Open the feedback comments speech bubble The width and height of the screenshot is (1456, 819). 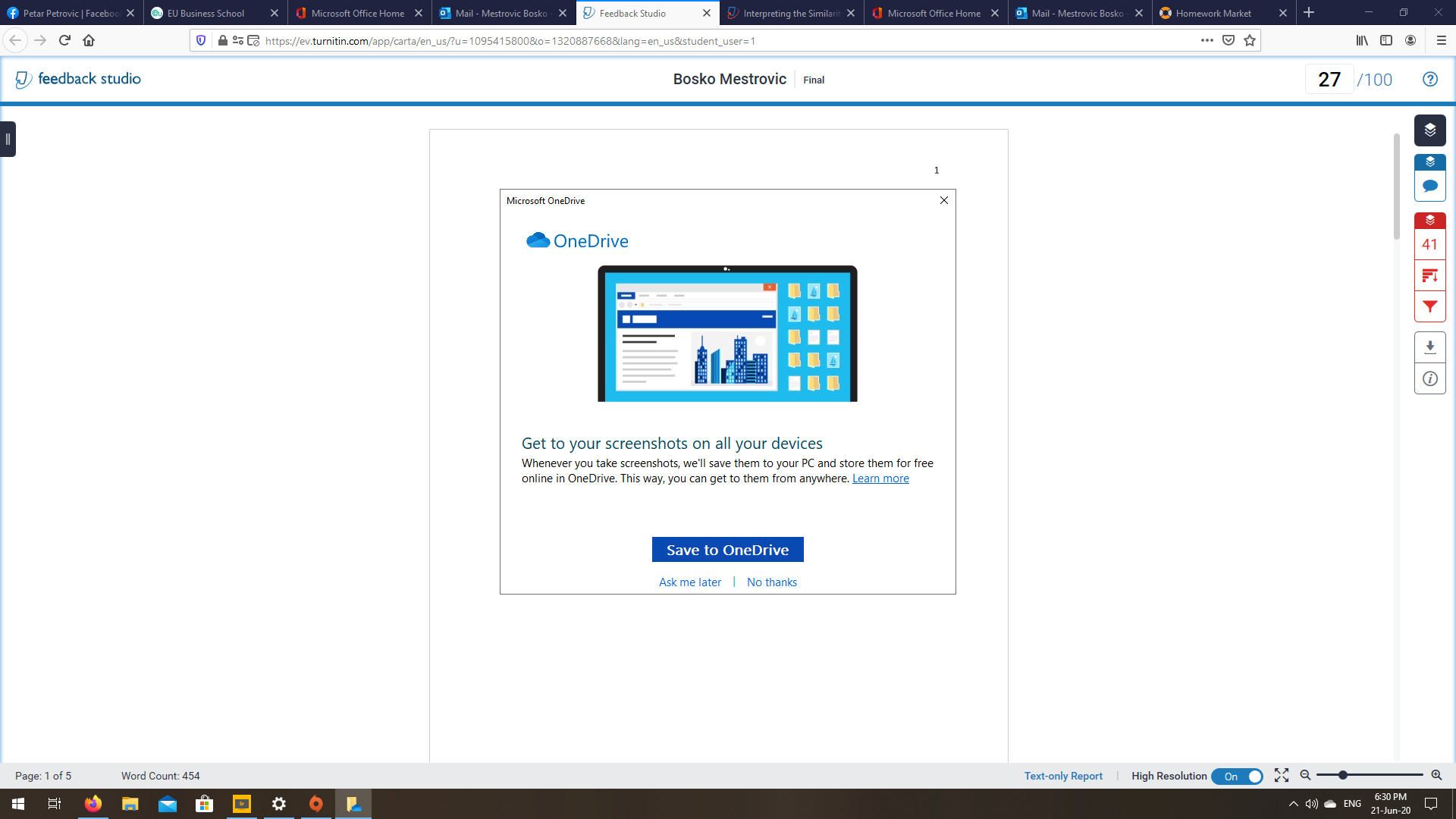click(x=1429, y=186)
